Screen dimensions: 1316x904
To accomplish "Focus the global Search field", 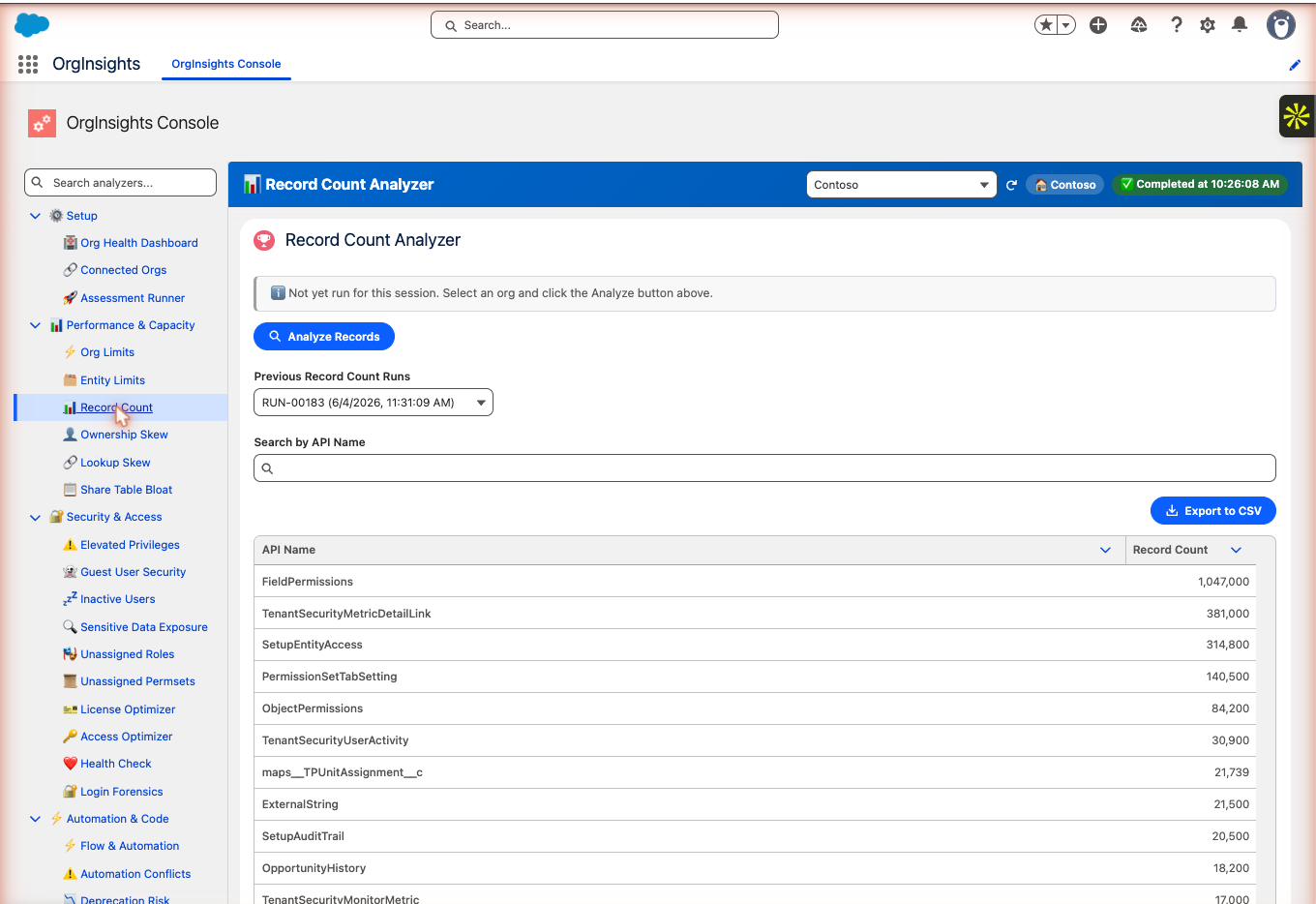I will [x=605, y=25].
